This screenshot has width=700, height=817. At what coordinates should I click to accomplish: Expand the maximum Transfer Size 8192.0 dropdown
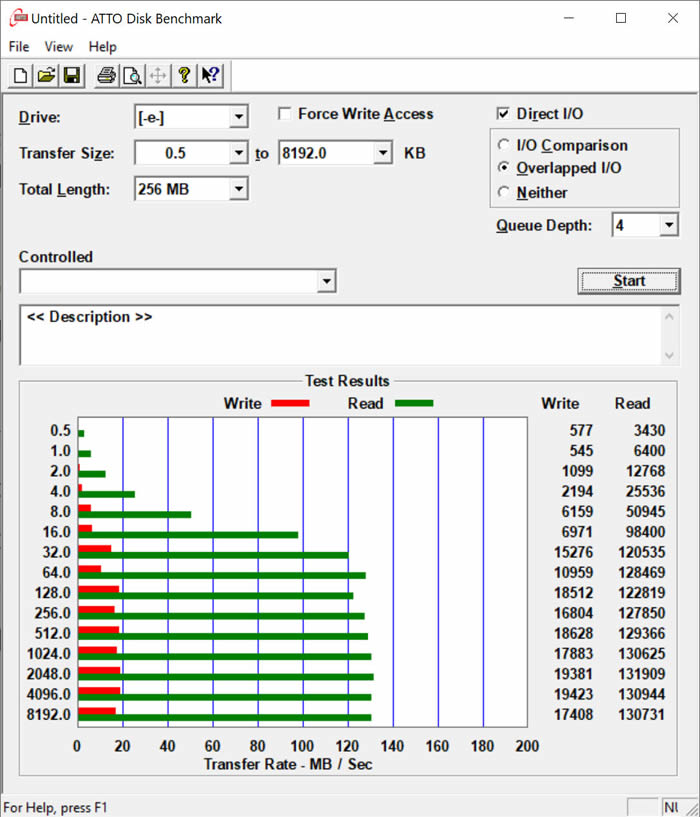pos(383,153)
